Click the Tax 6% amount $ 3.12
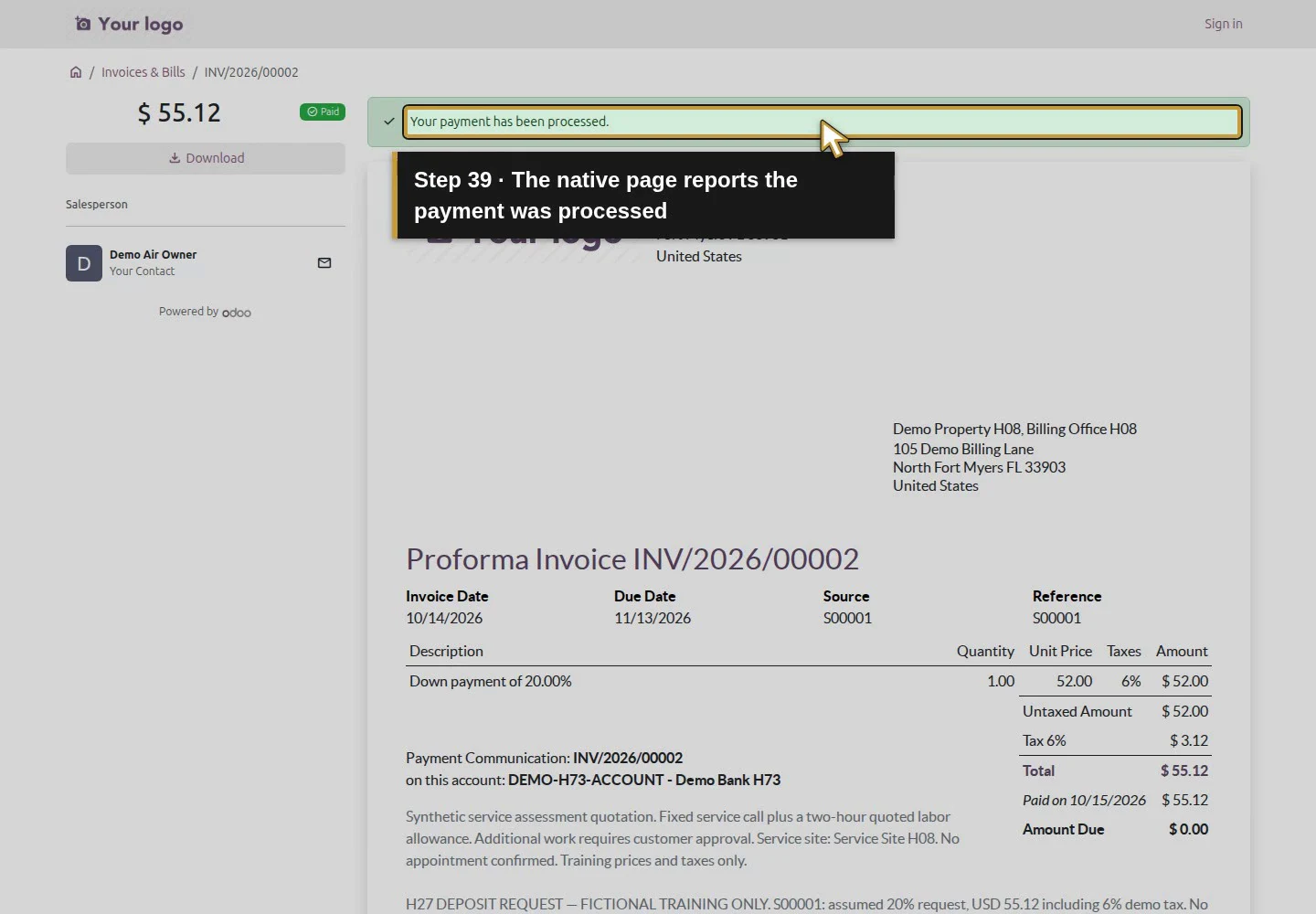1316x914 pixels. (x=1189, y=740)
